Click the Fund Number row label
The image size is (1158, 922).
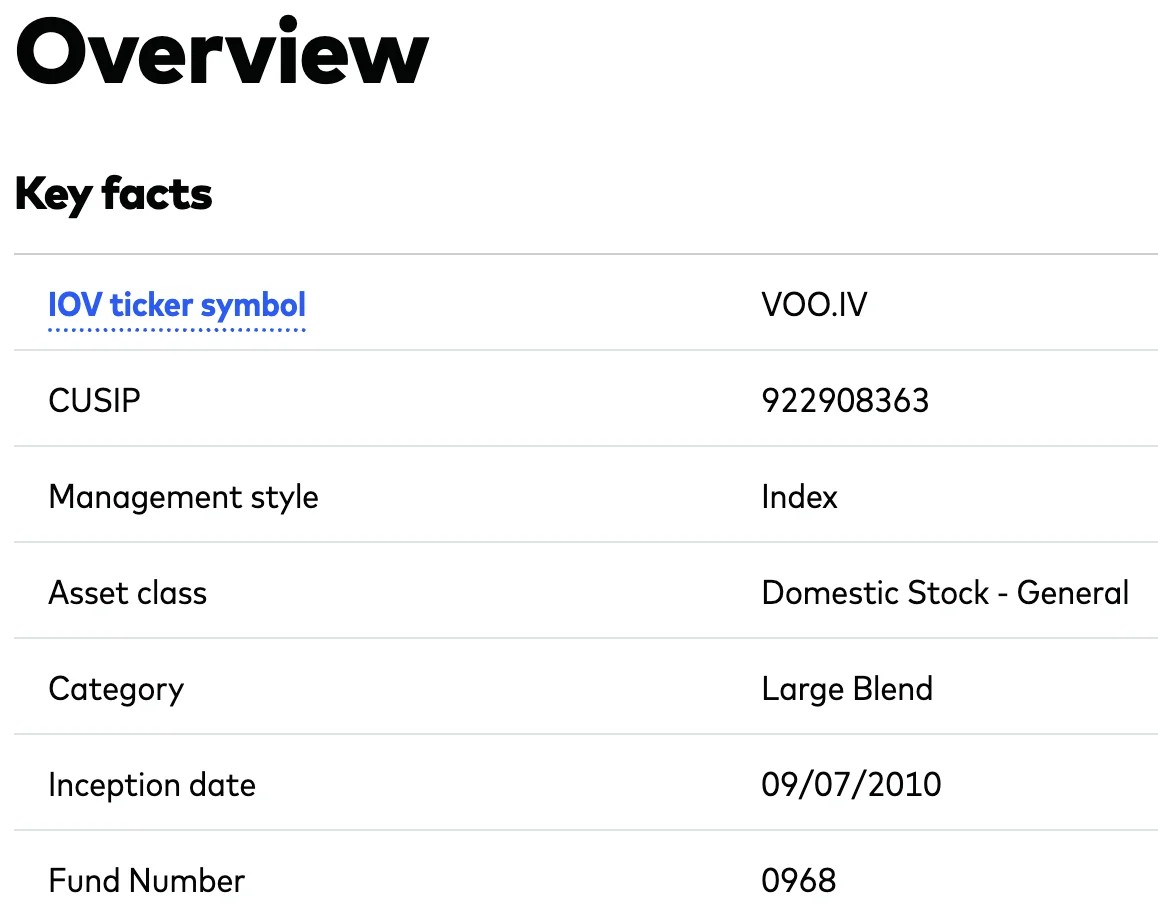coord(146,881)
